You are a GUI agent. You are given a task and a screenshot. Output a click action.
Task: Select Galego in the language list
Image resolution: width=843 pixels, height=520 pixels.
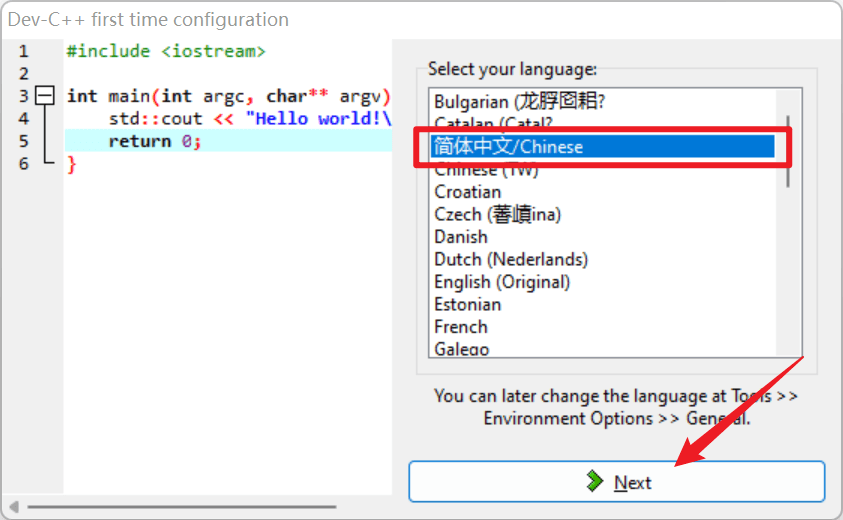(602, 348)
